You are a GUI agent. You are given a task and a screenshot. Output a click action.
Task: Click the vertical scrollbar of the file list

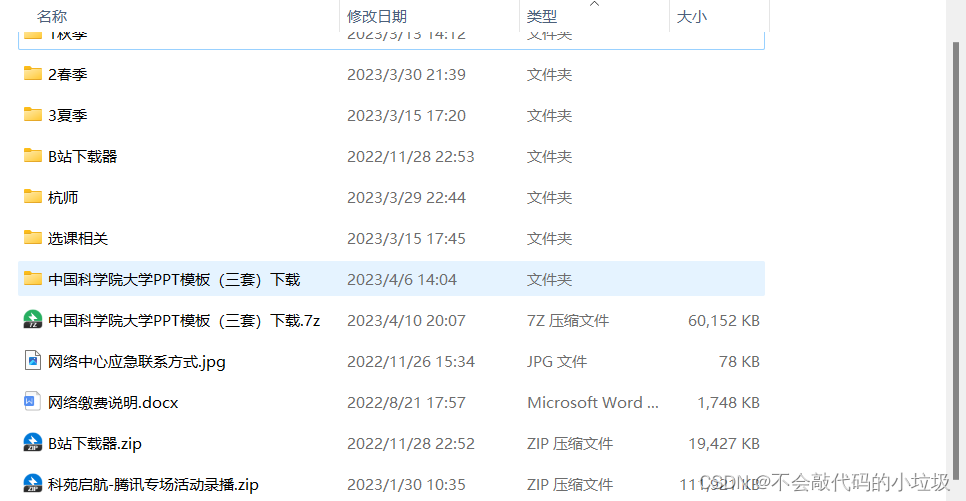(956, 259)
